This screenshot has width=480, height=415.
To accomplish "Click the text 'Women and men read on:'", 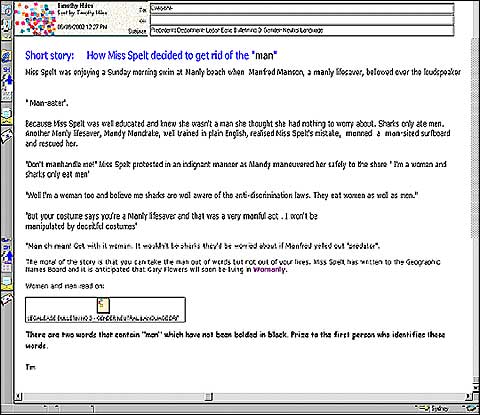I will 65,286.
